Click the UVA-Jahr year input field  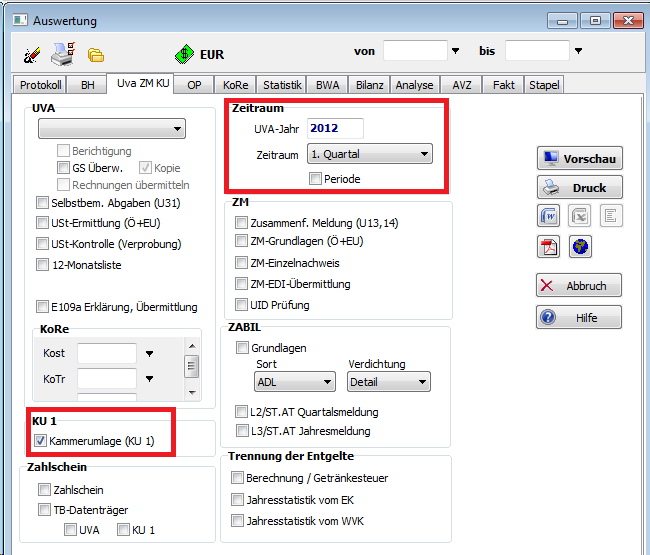(x=335, y=128)
